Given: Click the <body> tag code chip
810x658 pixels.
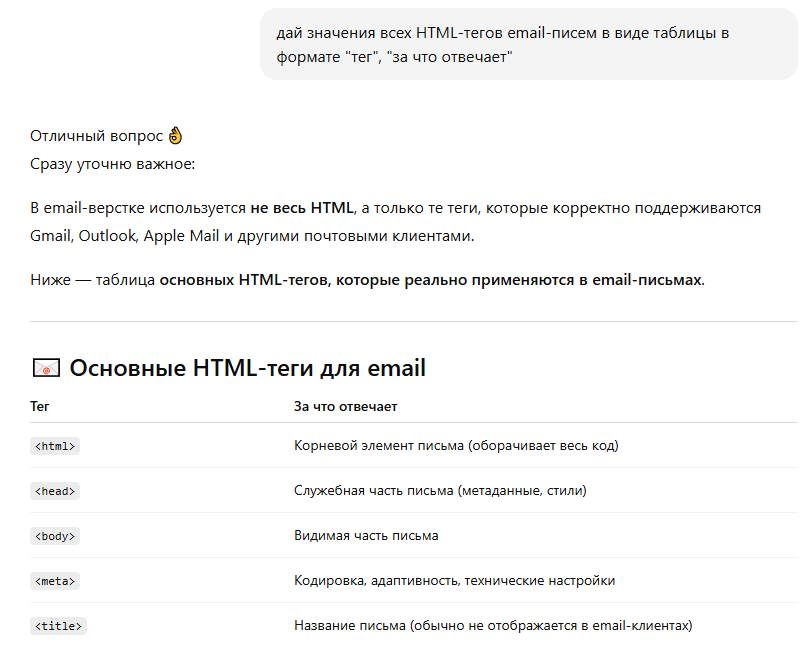Looking at the screenshot, I should (x=55, y=536).
